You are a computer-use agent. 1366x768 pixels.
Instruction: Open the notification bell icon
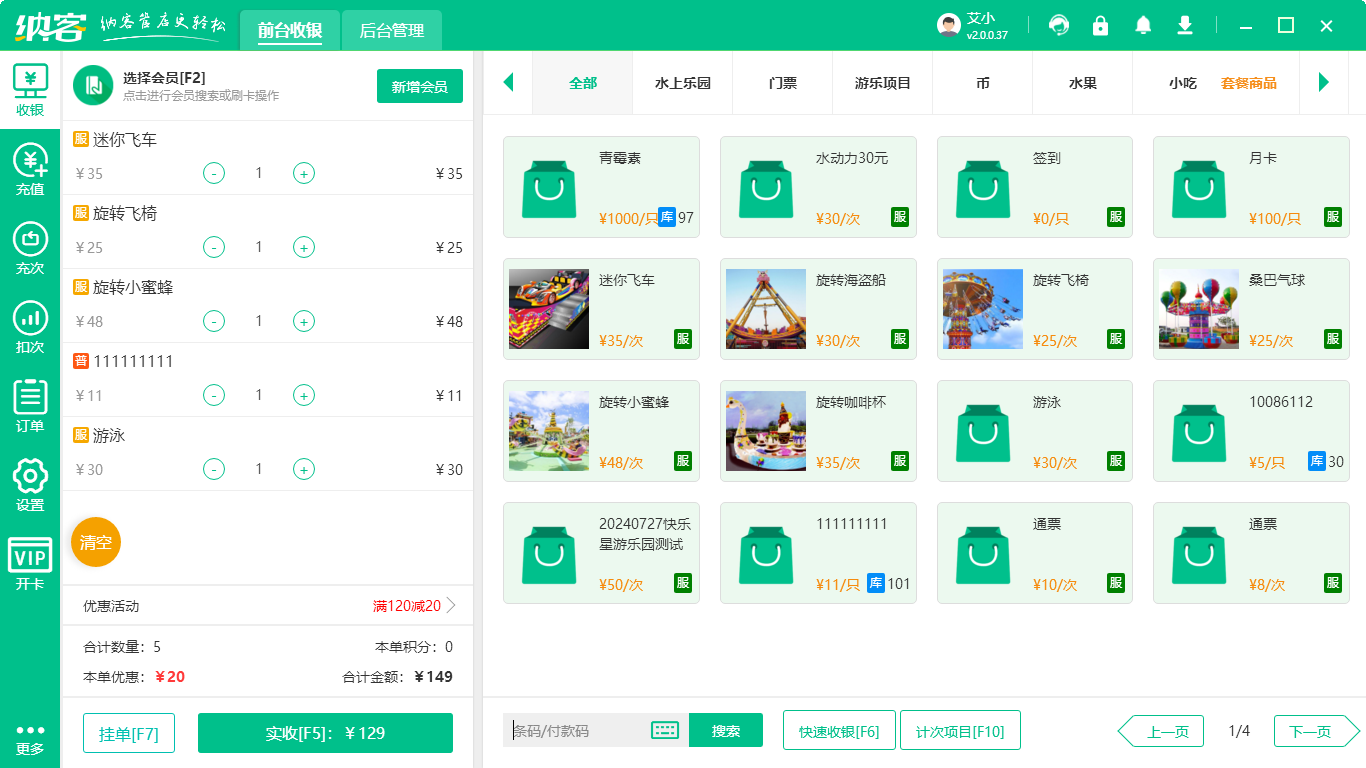pos(1142,25)
